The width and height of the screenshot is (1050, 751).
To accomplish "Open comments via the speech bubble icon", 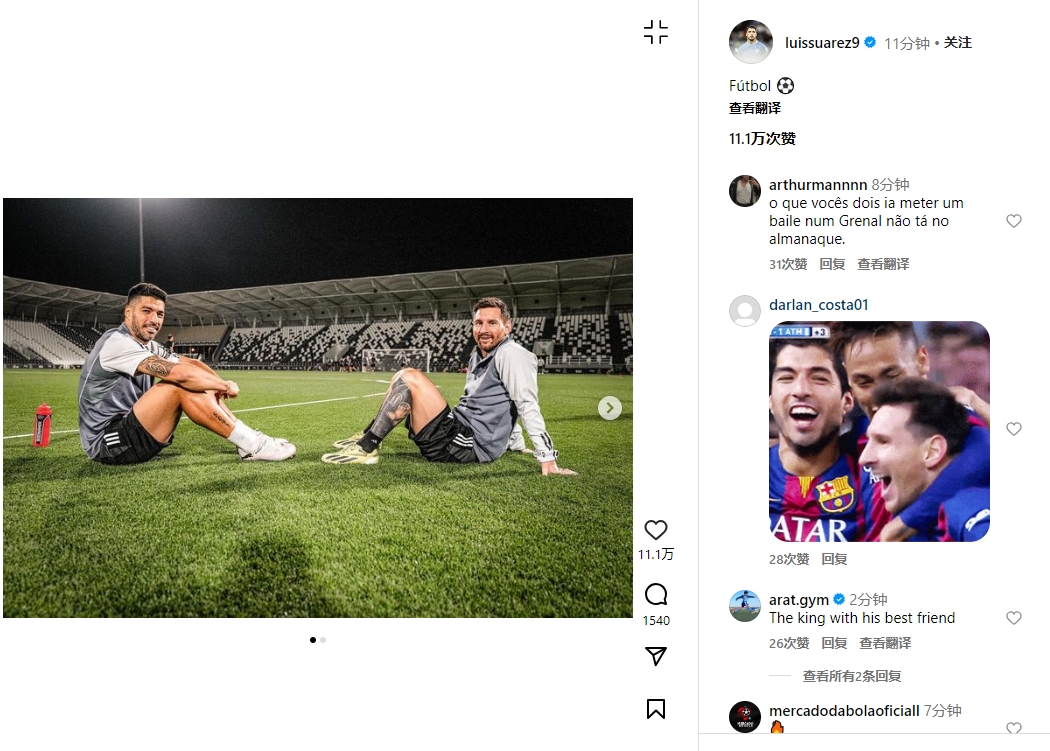I will [x=656, y=595].
